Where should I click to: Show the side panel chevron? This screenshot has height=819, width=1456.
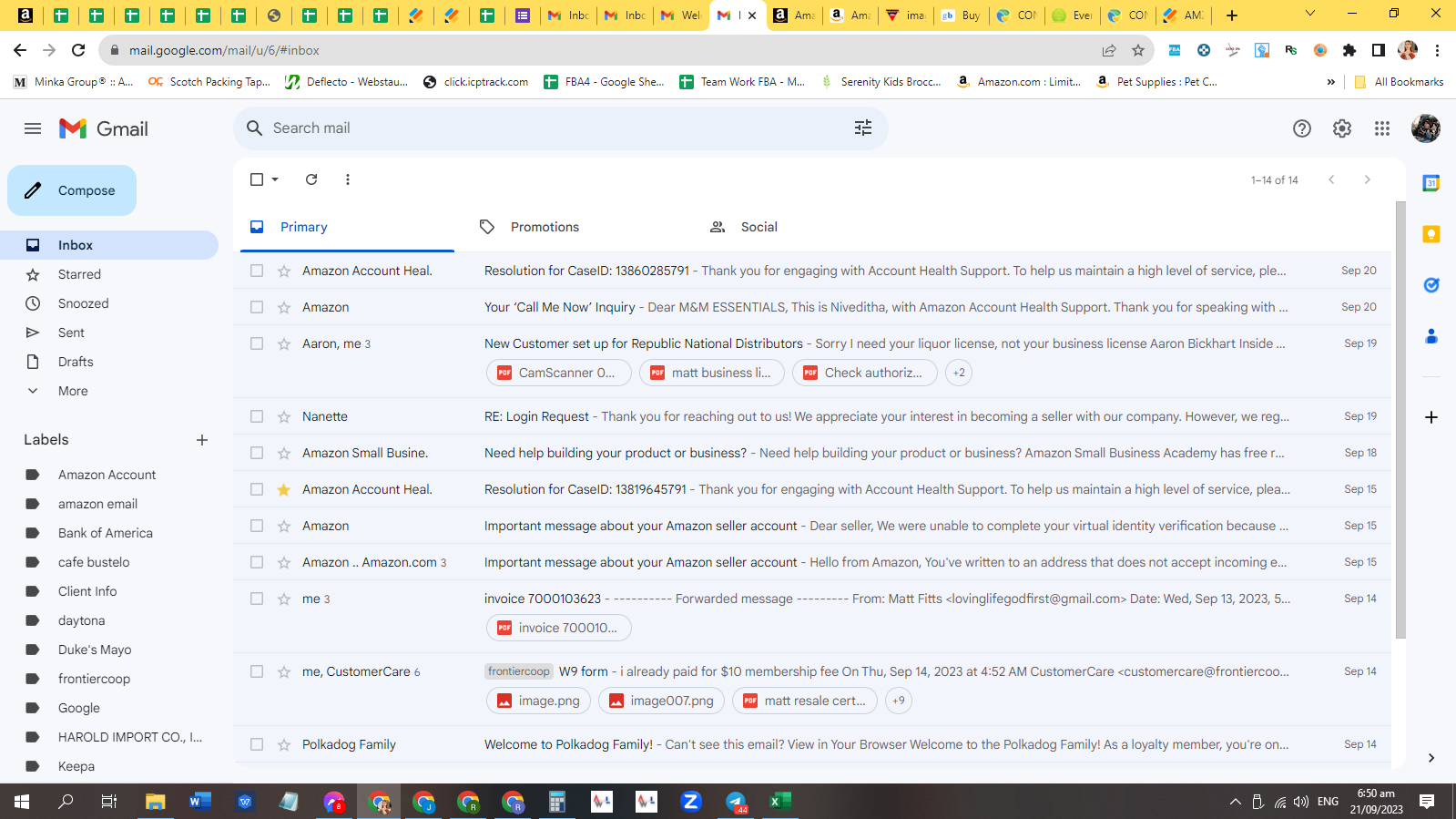pyautogui.click(x=1431, y=758)
